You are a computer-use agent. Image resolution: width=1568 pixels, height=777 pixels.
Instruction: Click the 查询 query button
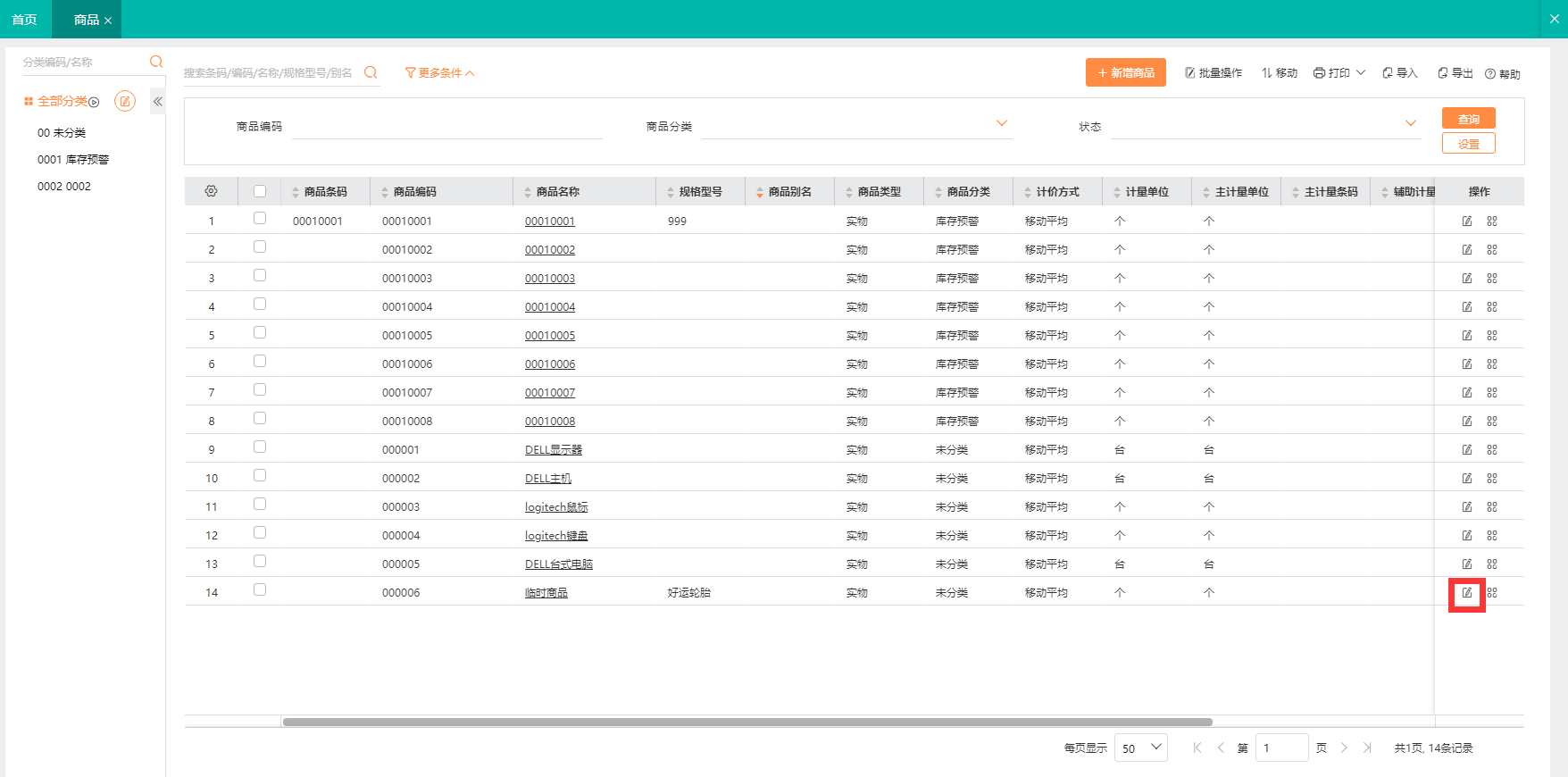(x=1469, y=119)
